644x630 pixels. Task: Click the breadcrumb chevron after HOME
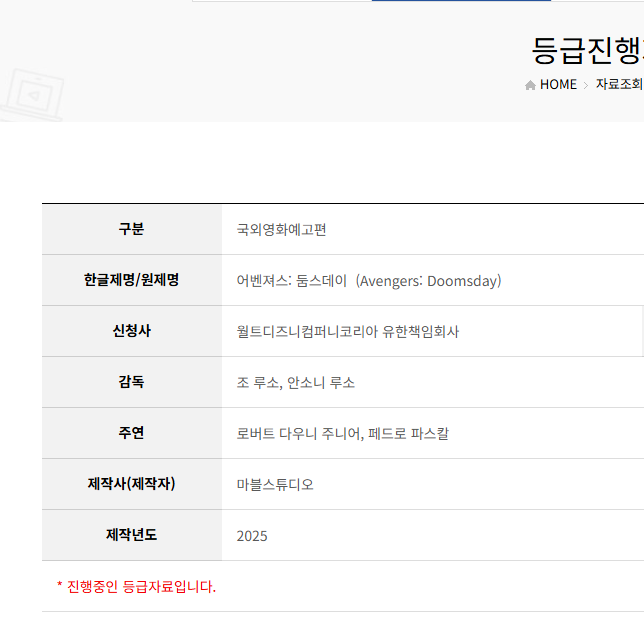(x=586, y=85)
